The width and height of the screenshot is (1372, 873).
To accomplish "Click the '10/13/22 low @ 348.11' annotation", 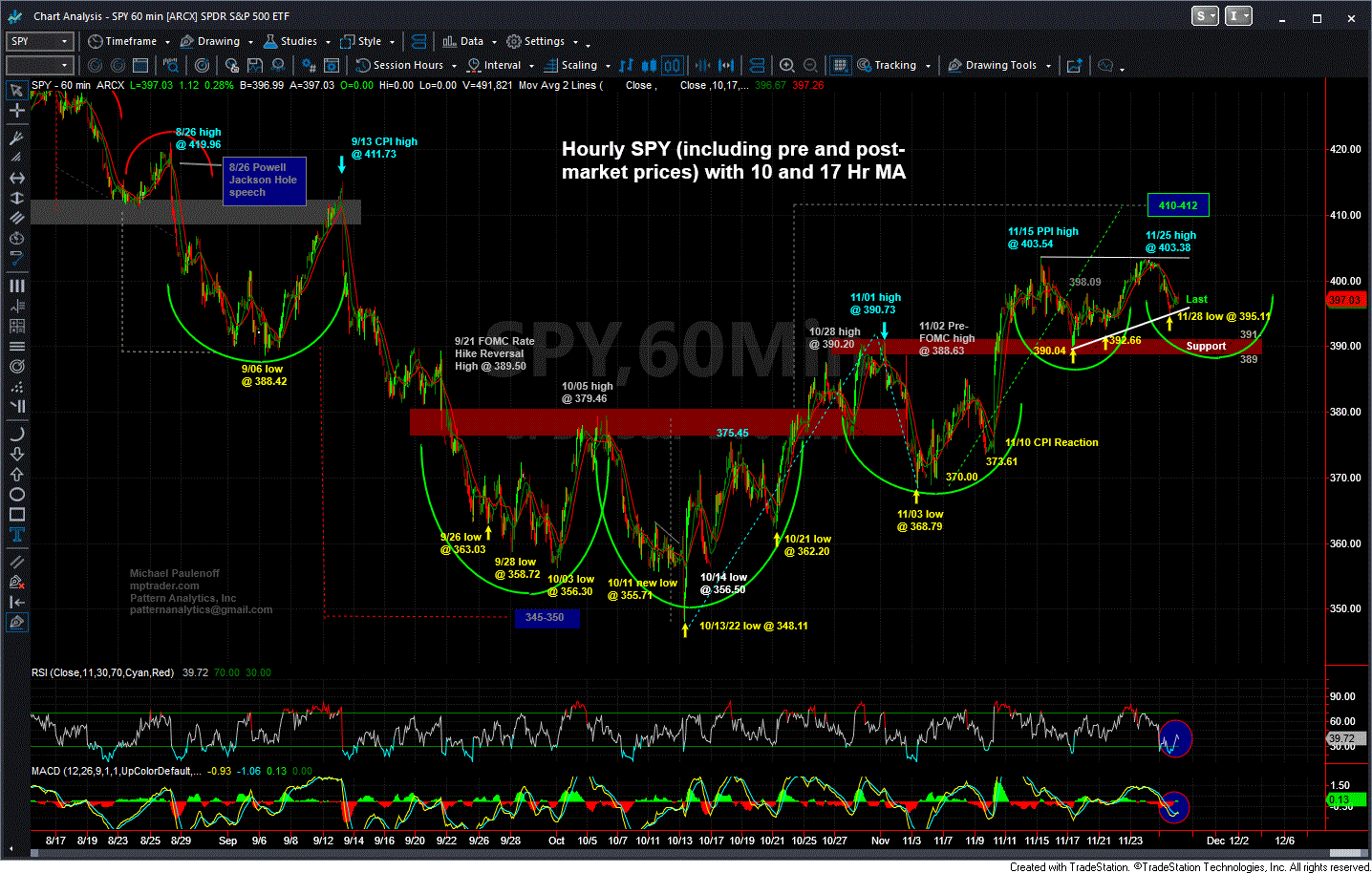I will (x=754, y=626).
